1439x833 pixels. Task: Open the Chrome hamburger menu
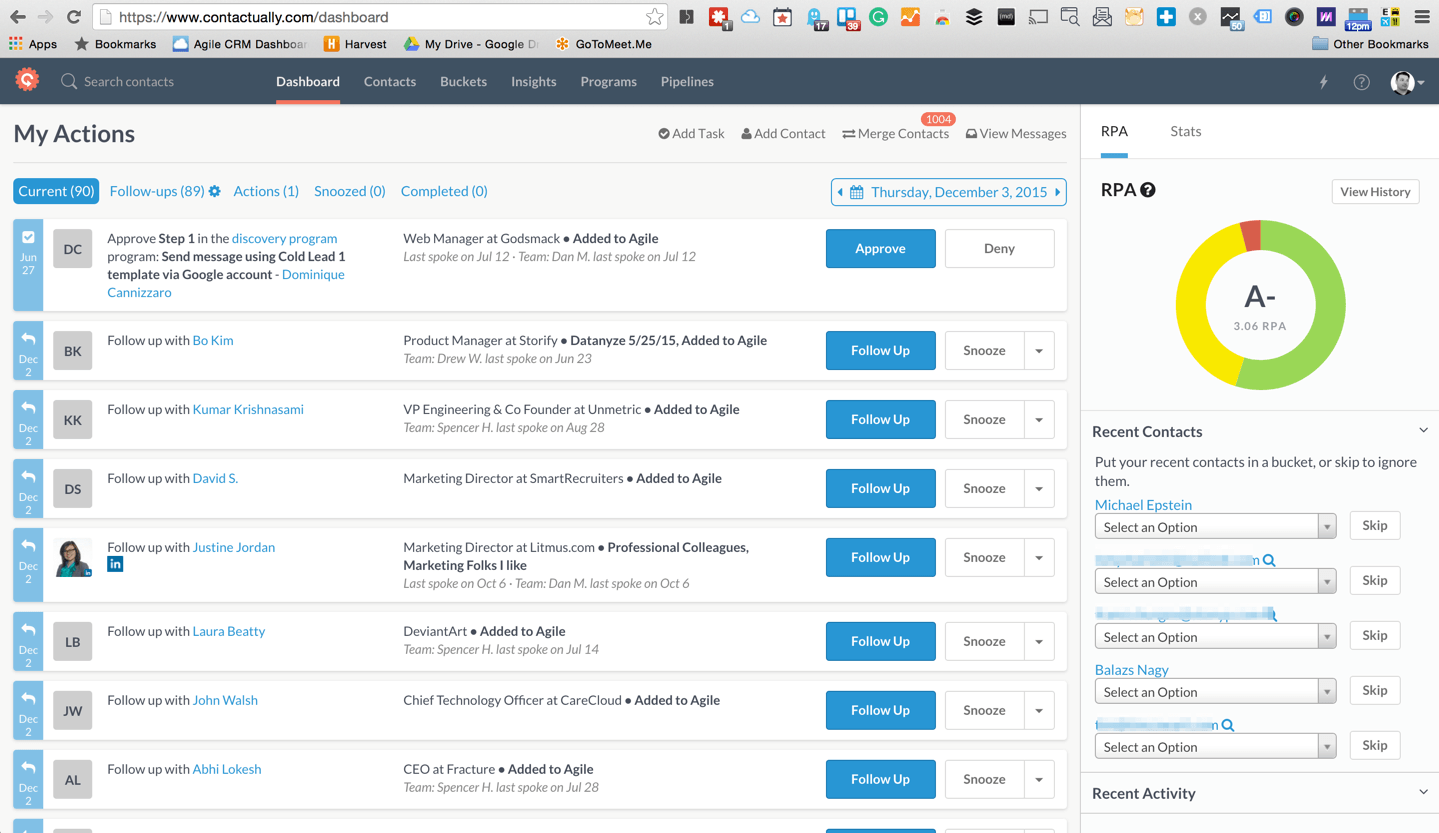[x=1421, y=17]
